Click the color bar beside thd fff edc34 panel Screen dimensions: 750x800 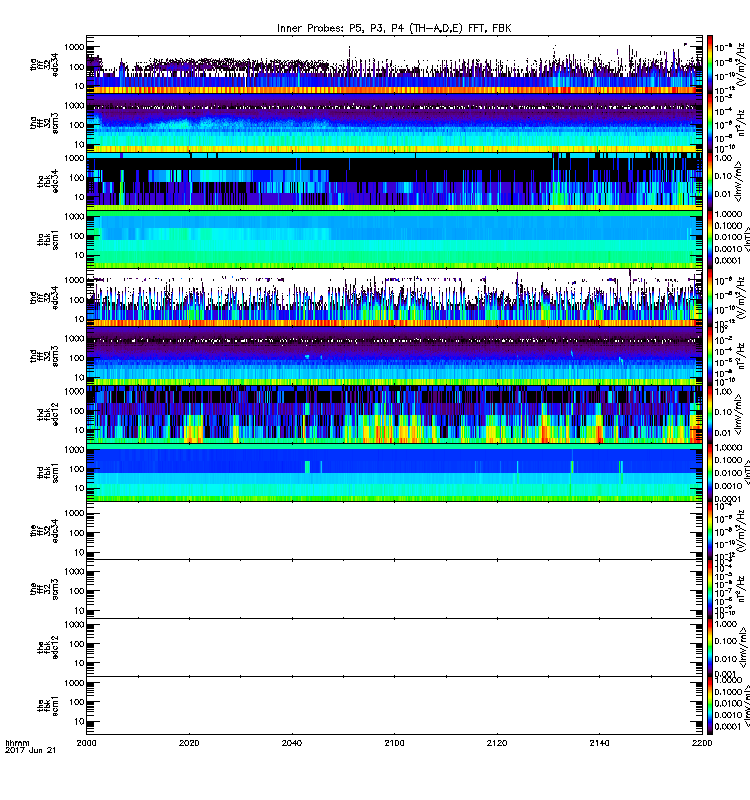click(710, 298)
